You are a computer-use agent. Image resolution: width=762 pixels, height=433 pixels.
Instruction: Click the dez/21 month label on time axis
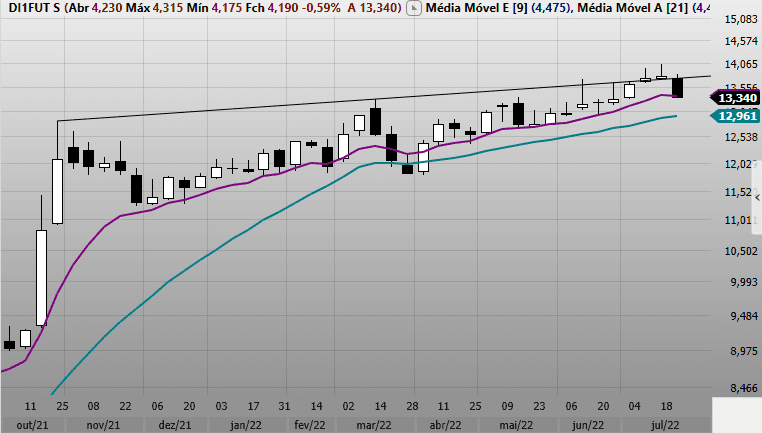(x=175, y=425)
